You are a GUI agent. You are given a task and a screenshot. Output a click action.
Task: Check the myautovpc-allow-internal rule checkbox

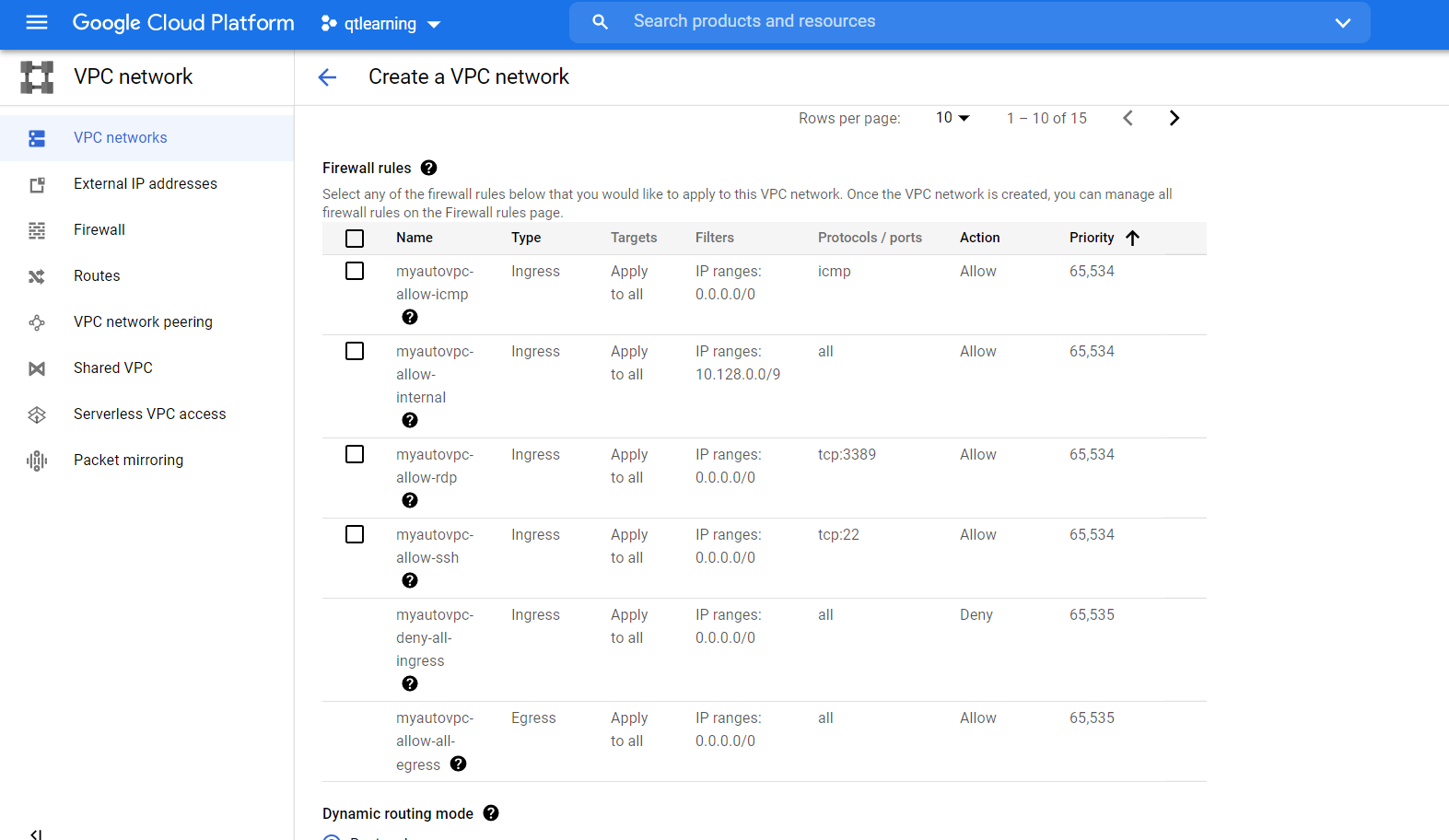(x=355, y=351)
